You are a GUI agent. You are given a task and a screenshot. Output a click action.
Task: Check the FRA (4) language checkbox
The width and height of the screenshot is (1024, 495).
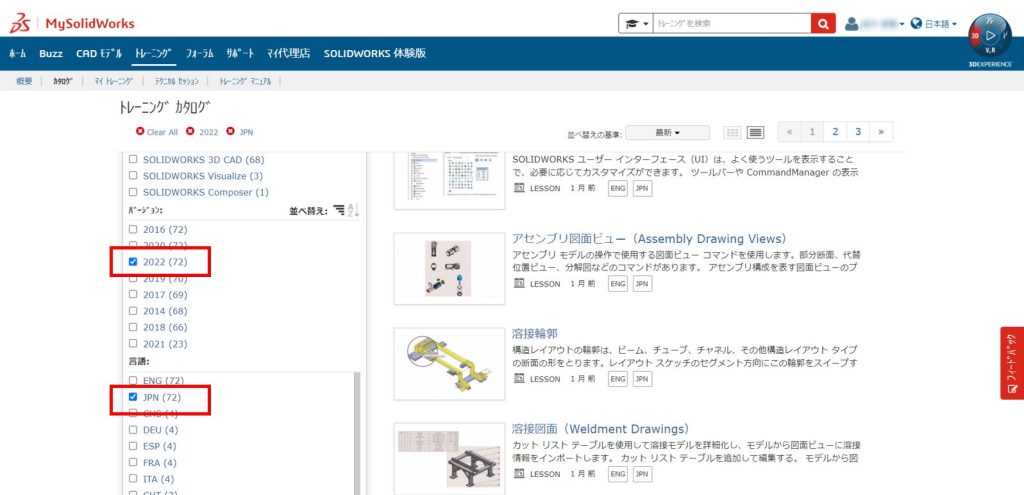click(x=133, y=462)
